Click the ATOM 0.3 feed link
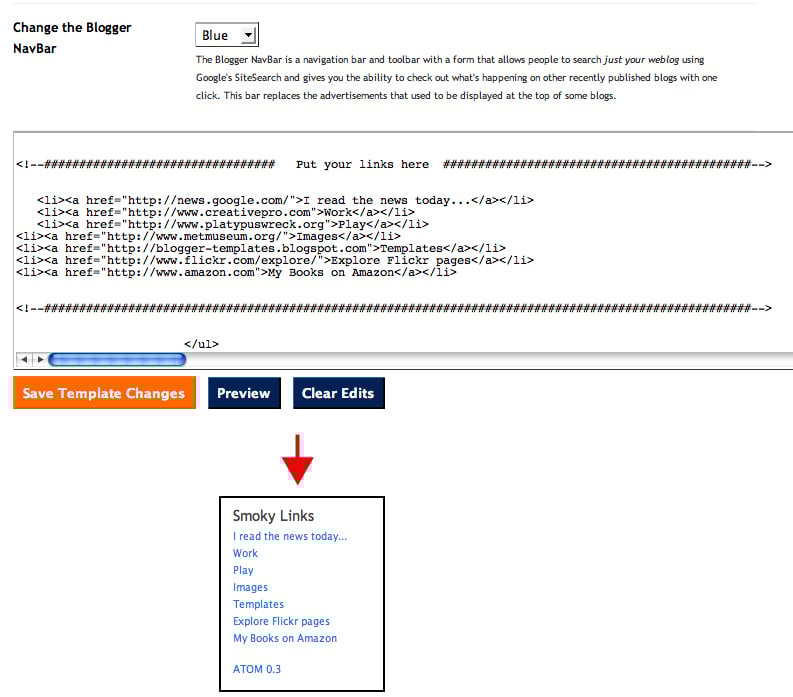The width and height of the screenshot is (793, 697). click(x=257, y=668)
